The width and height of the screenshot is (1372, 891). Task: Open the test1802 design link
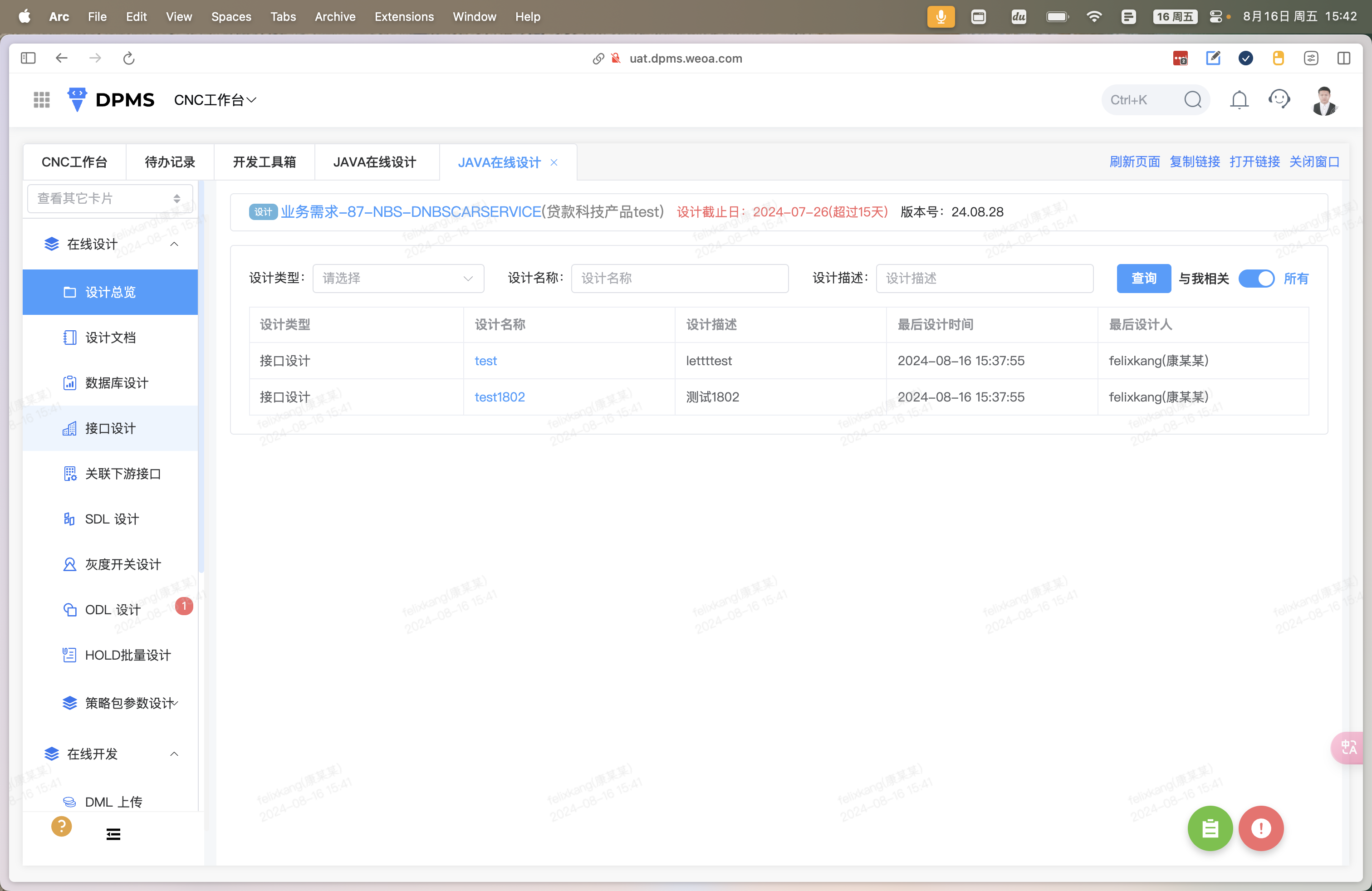[x=499, y=397]
